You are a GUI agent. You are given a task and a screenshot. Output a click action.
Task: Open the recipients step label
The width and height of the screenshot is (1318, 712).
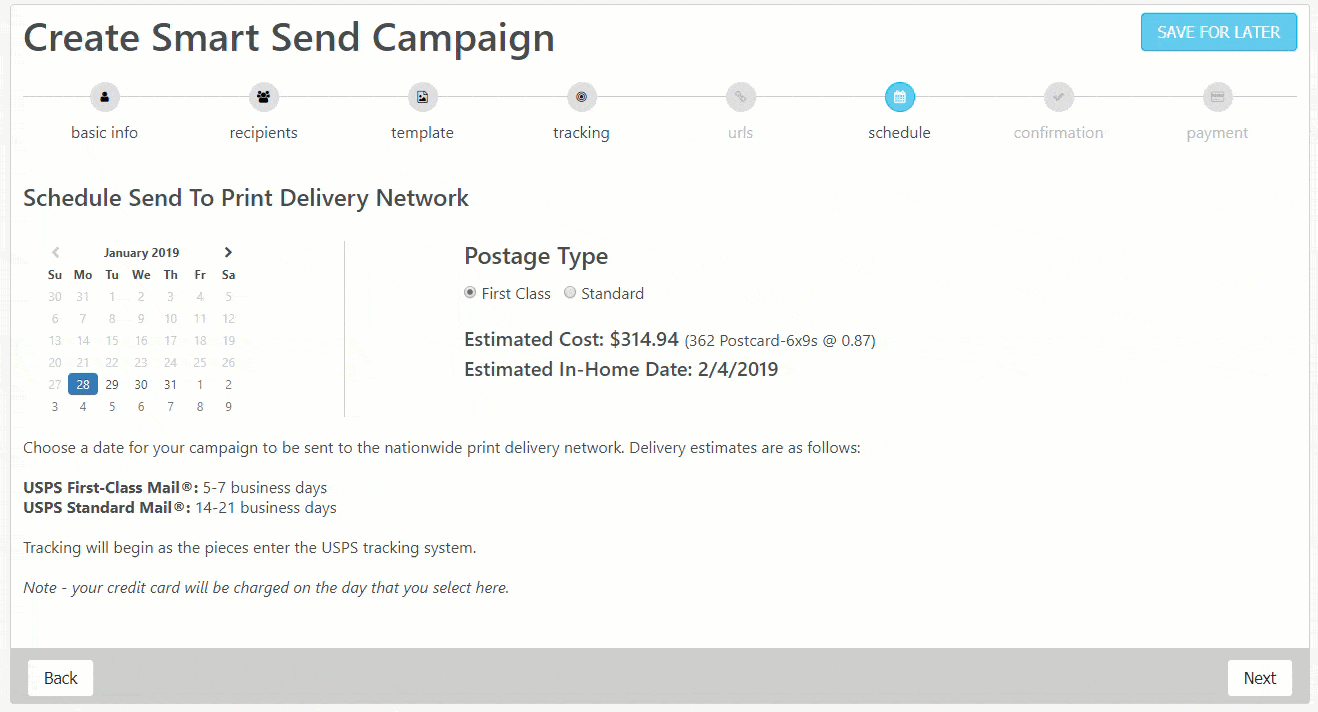(263, 133)
